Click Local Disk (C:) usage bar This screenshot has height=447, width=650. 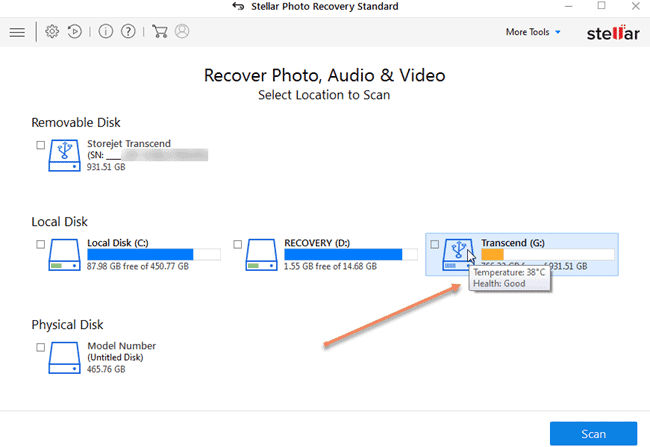click(154, 254)
